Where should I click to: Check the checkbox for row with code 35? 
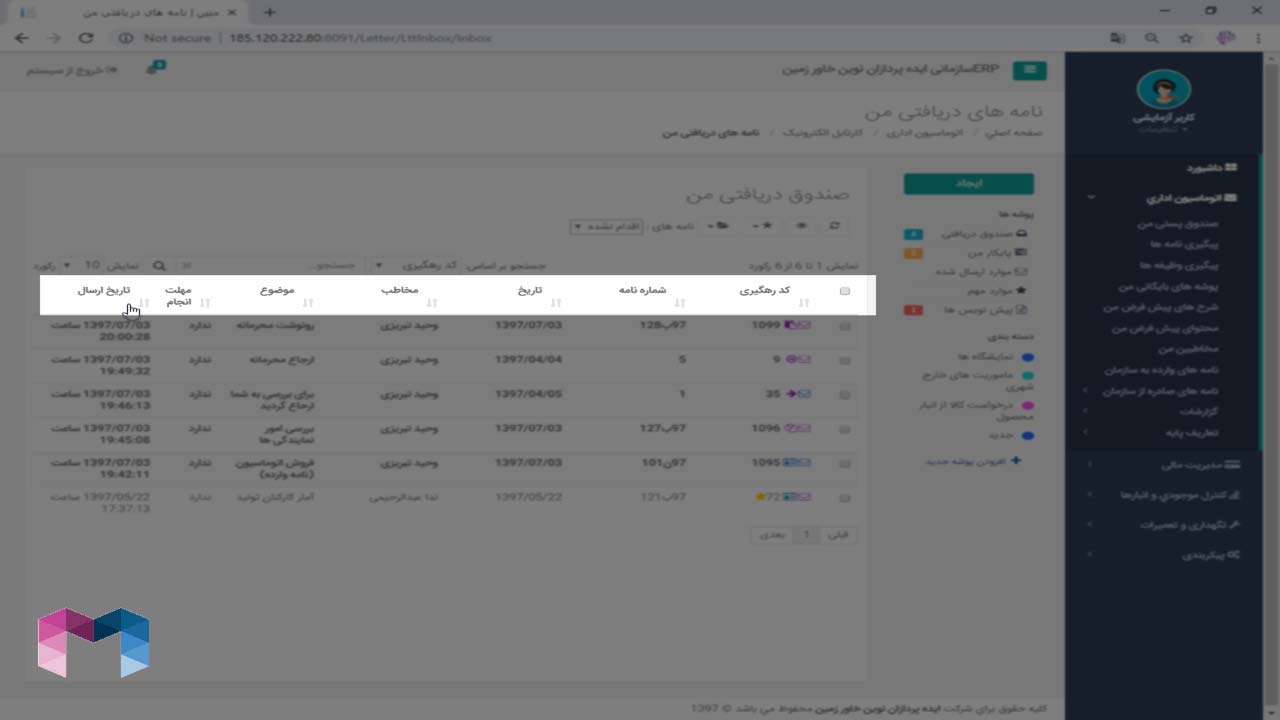[845, 395]
